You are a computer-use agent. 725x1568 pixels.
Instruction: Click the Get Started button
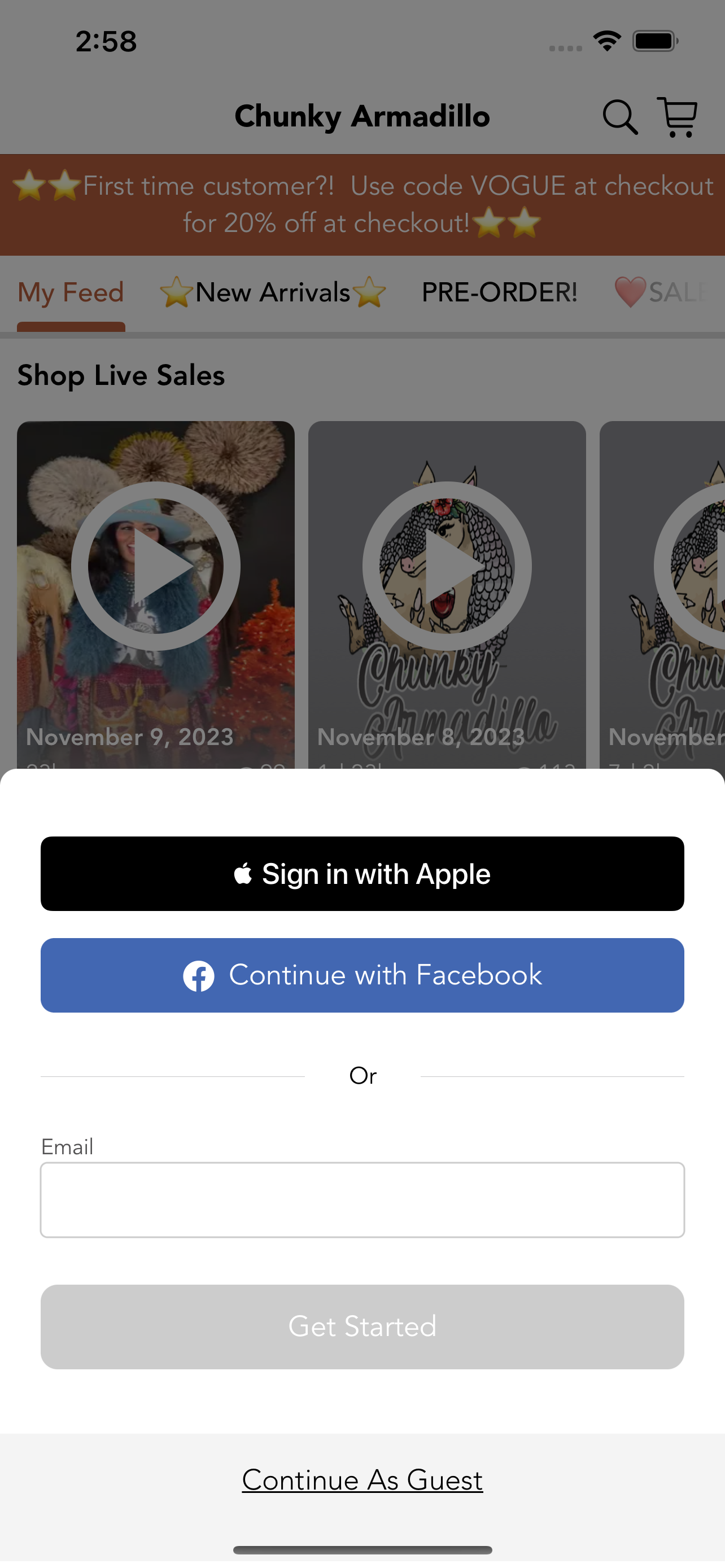[x=362, y=1326]
